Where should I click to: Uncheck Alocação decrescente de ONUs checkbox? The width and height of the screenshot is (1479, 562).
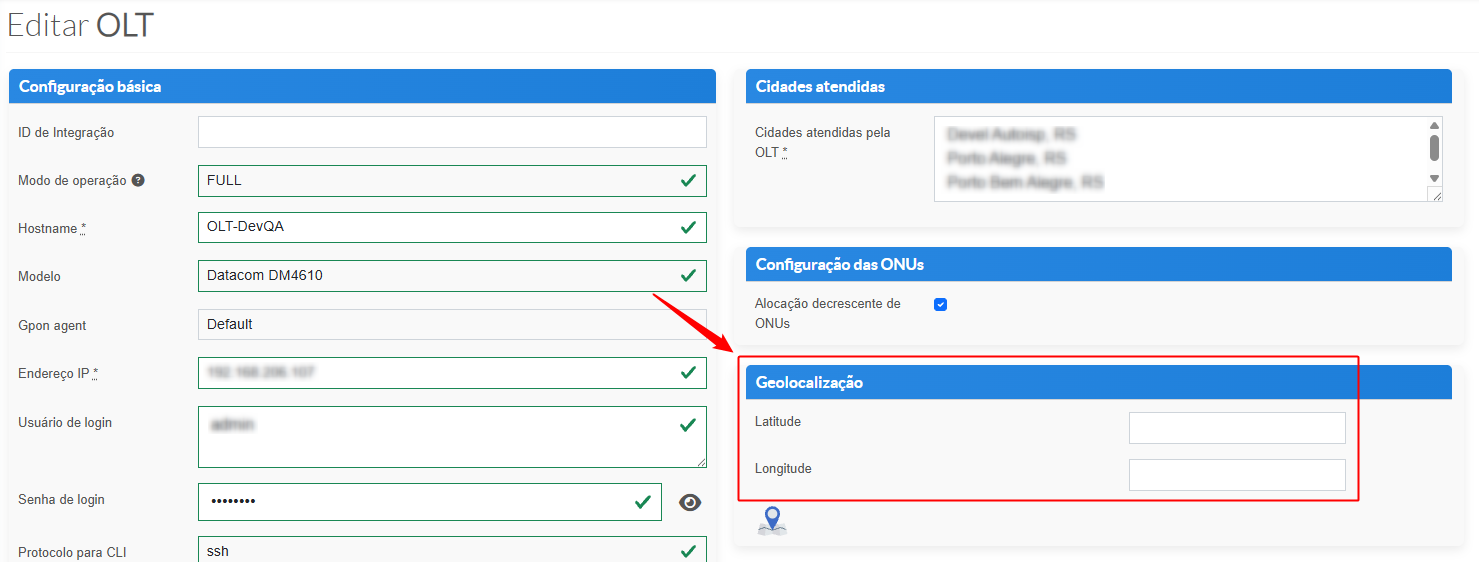coord(940,304)
